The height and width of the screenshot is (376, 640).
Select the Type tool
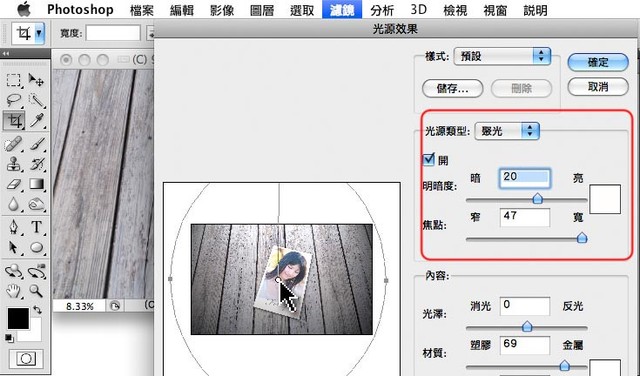[x=36, y=227]
